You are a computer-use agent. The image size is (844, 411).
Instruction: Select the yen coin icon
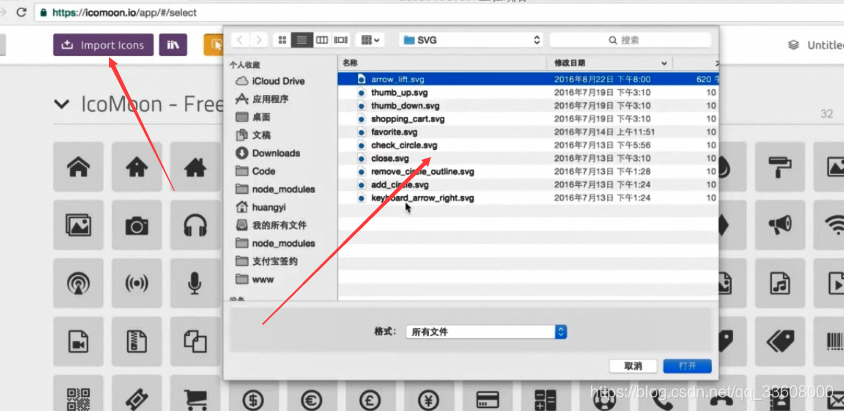point(429,398)
